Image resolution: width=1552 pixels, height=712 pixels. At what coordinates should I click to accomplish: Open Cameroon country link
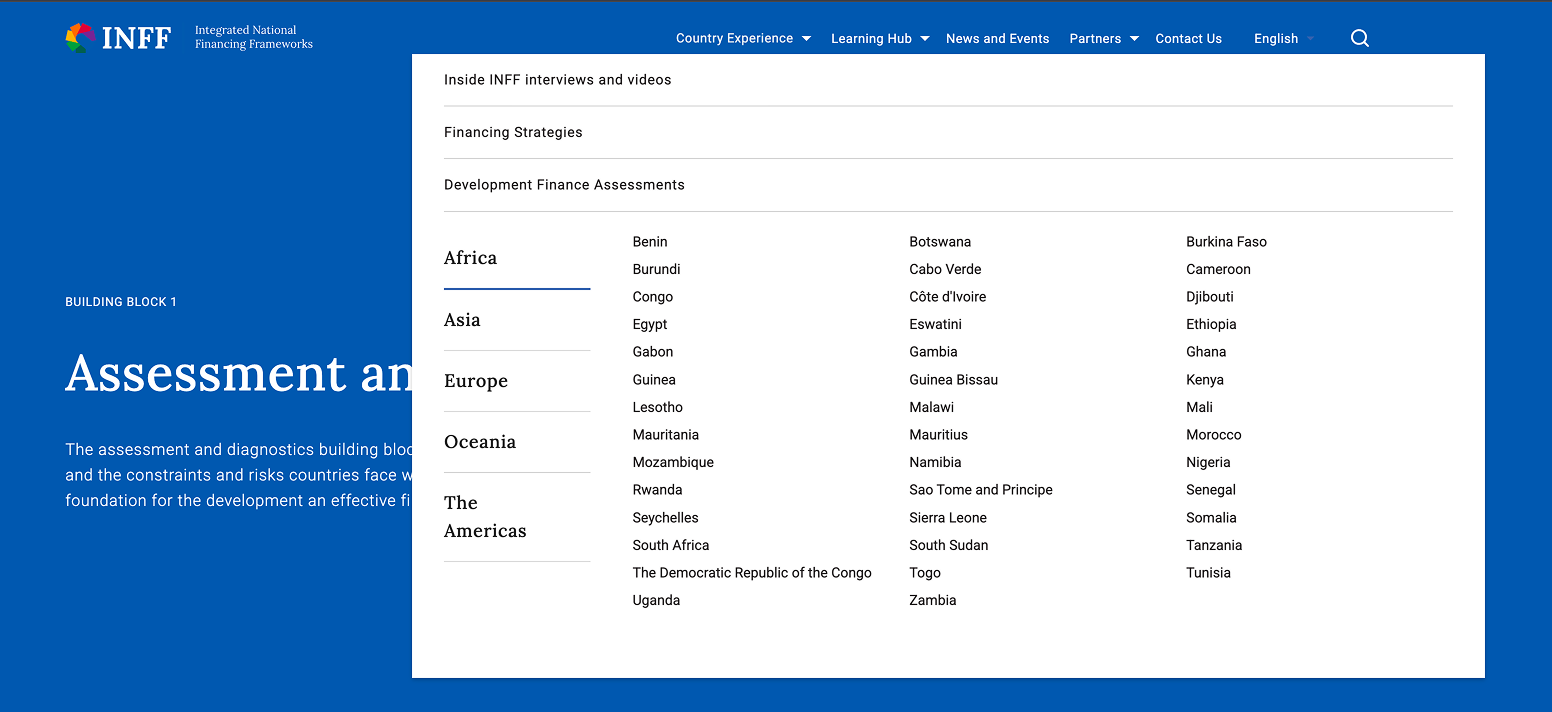(1218, 269)
